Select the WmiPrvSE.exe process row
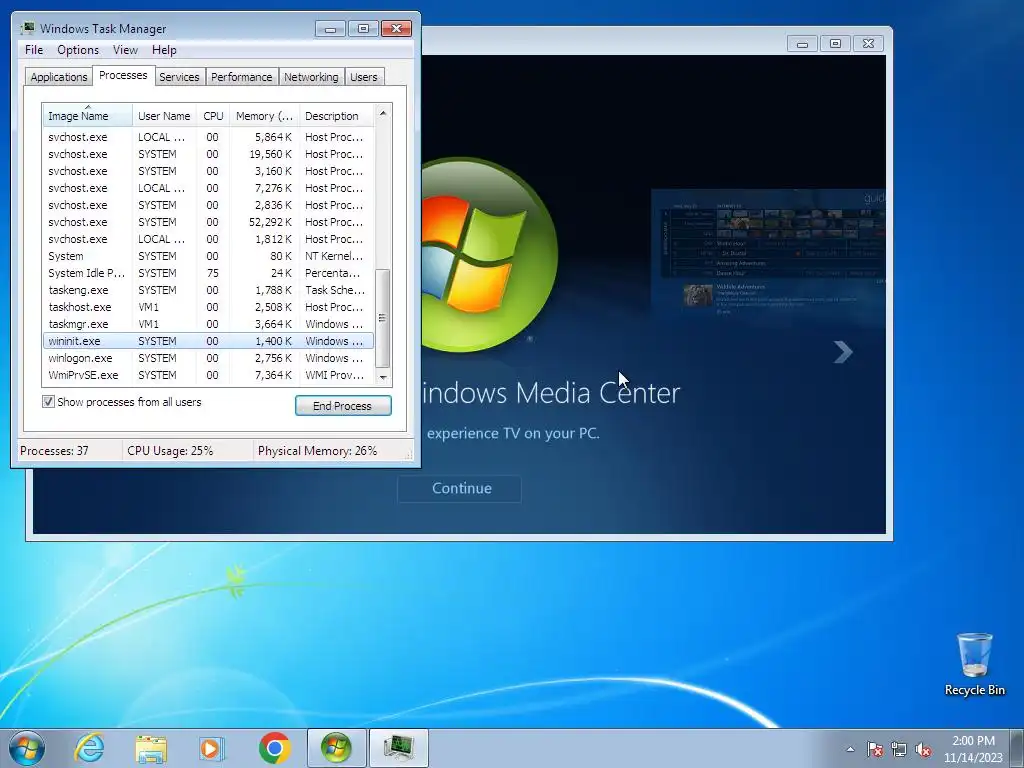This screenshot has width=1024, height=768. pos(208,375)
